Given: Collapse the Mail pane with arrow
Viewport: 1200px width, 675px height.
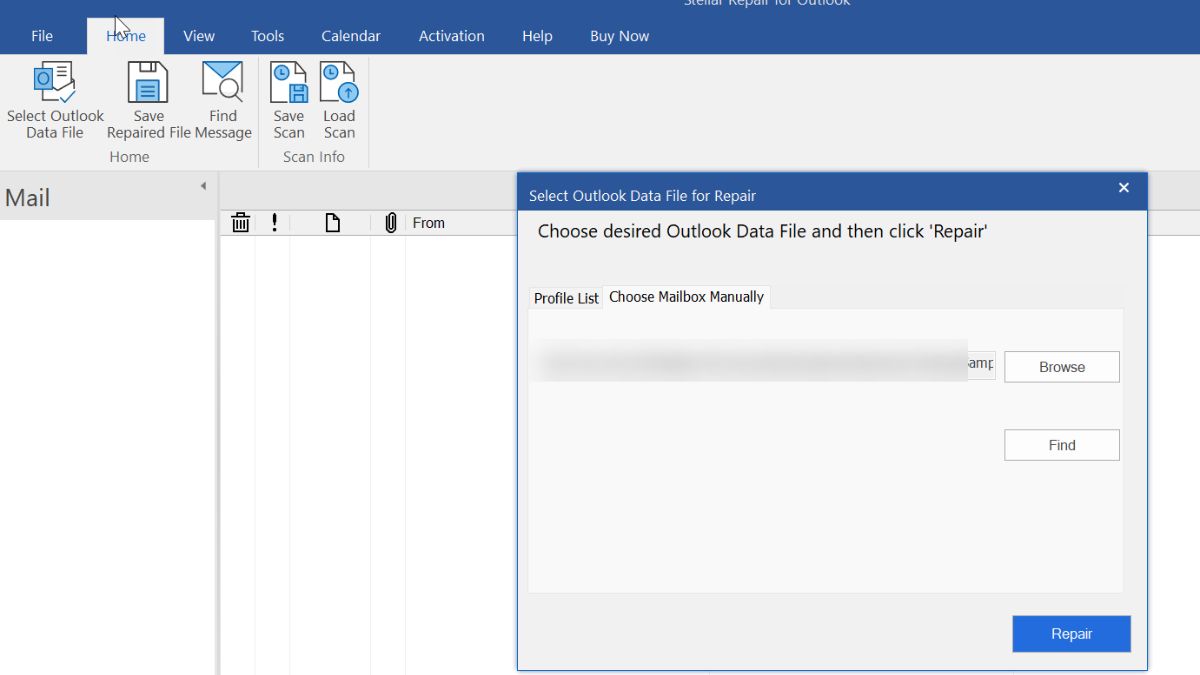Looking at the screenshot, I should [203, 186].
